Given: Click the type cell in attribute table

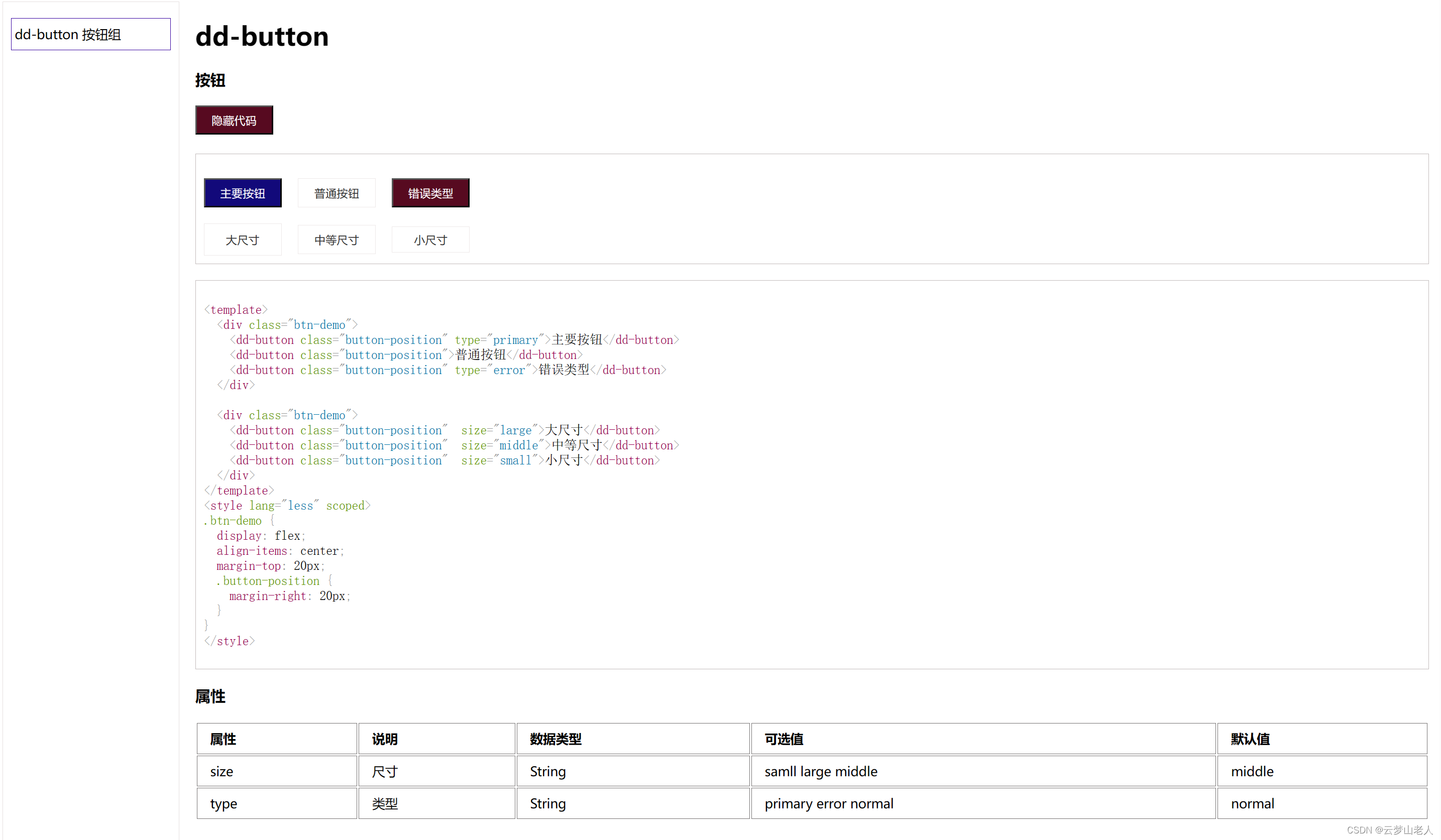Looking at the screenshot, I should (277, 803).
